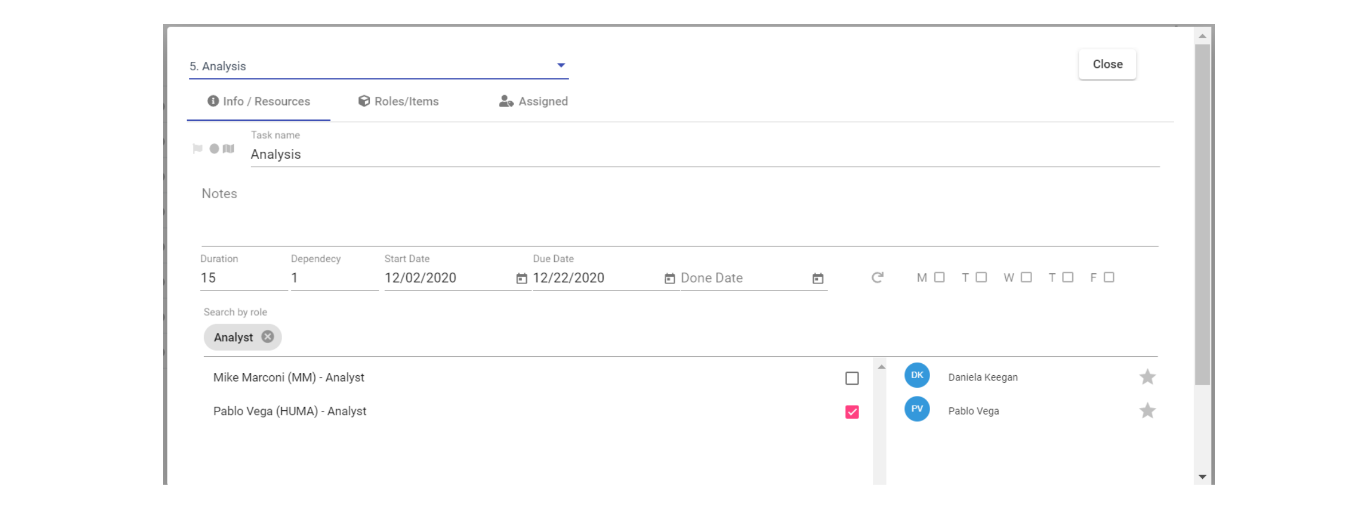Click the Notes text area
The image size is (1370, 526).
pyautogui.click(x=679, y=211)
